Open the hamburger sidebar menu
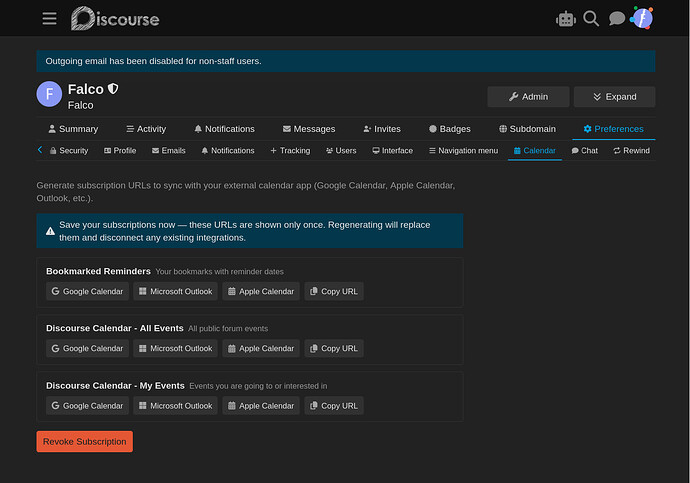The height and width of the screenshot is (483, 690). tap(49, 18)
